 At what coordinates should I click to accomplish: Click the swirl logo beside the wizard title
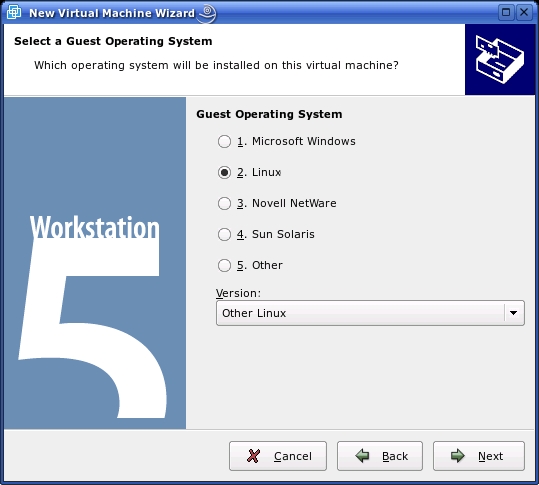(207, 14)
